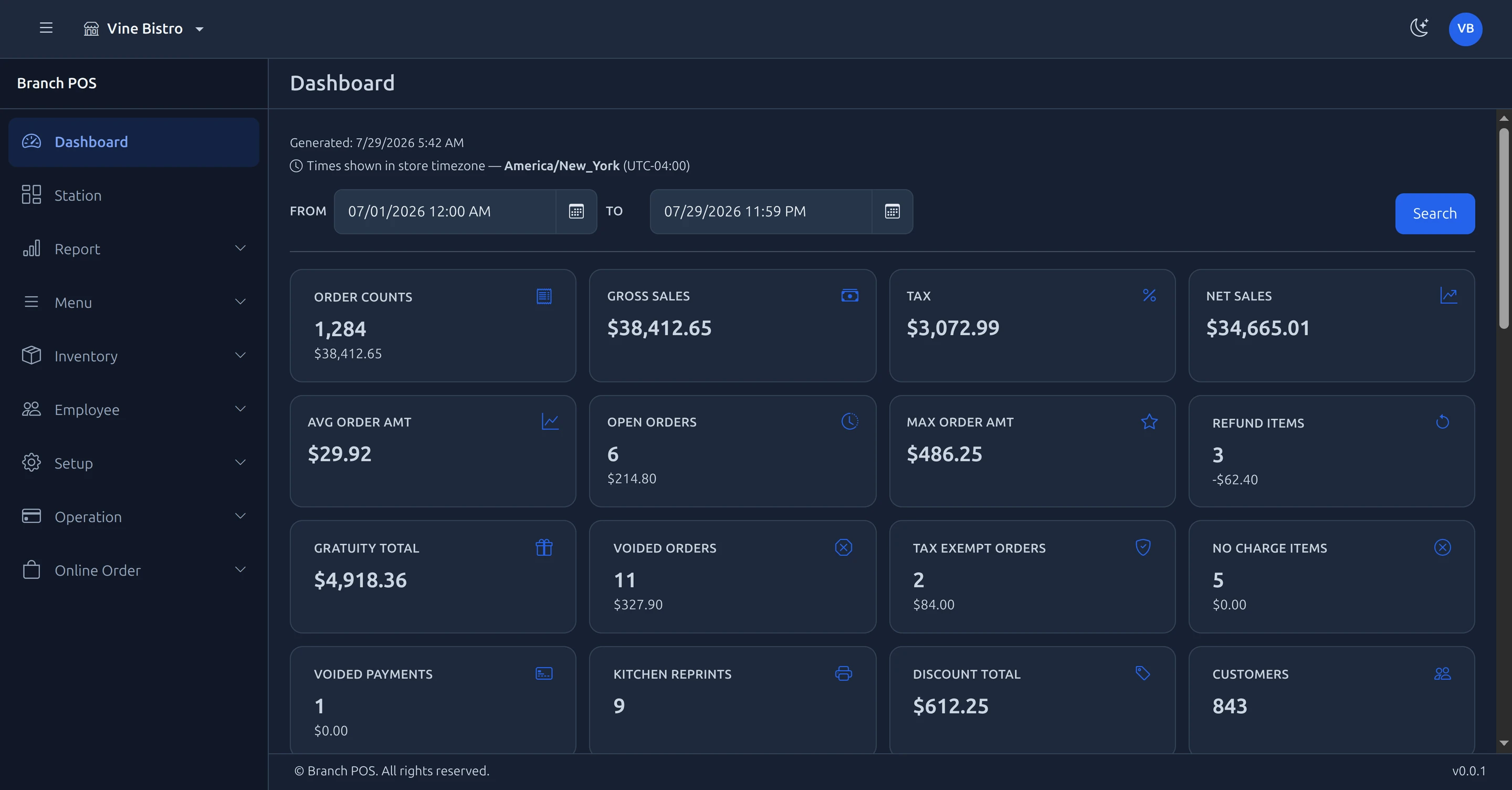Click the Branch POS sidebar title
The image size is (1512, 790).
[57, 84]
